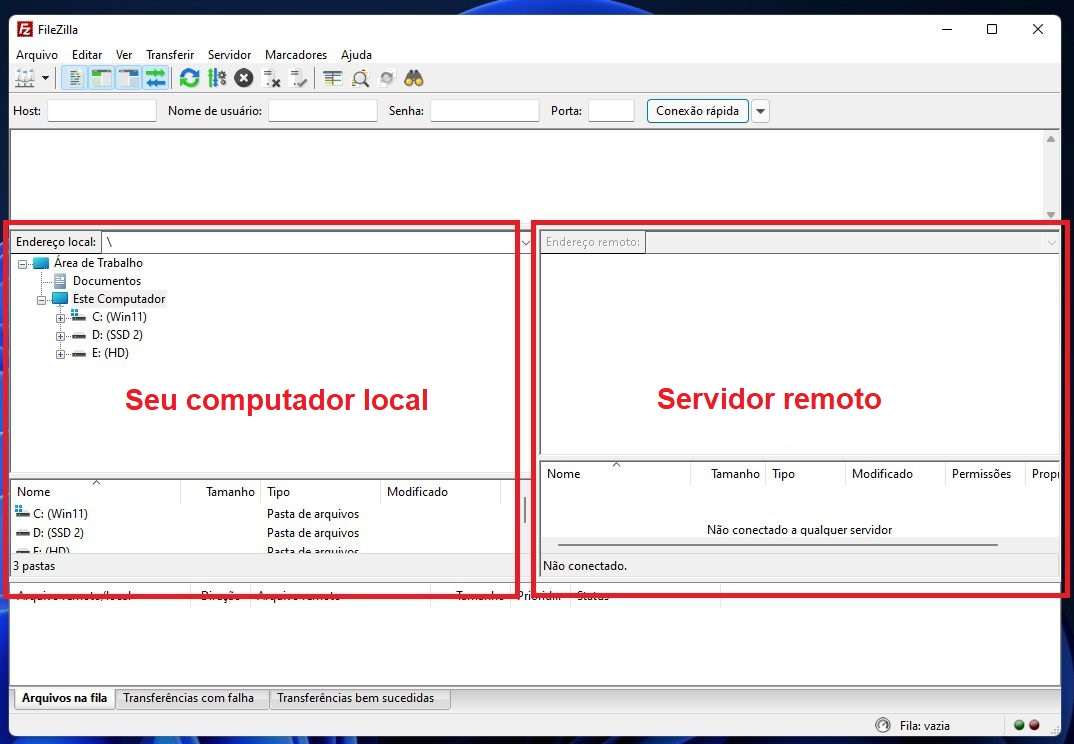Image resolution: width=1074 pixels, height=744 pixels.
Task: Toggle synchronized browsing icon
Action: (387, 78)
